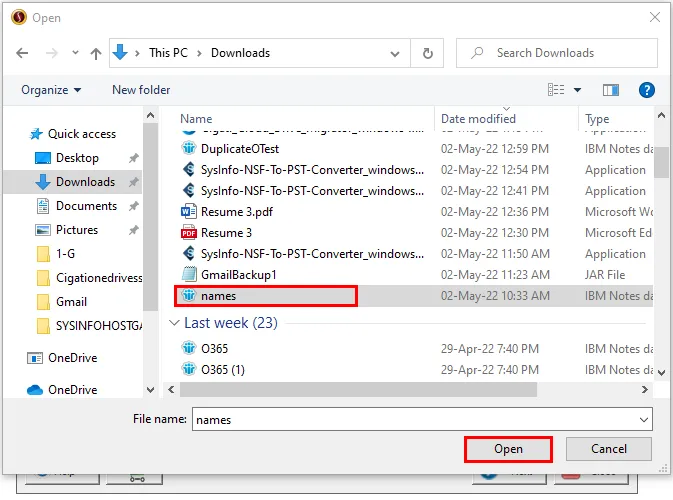The image size is (673, 500).
Task: Expand the address bar history dropdown
Action: coord(395,54)
